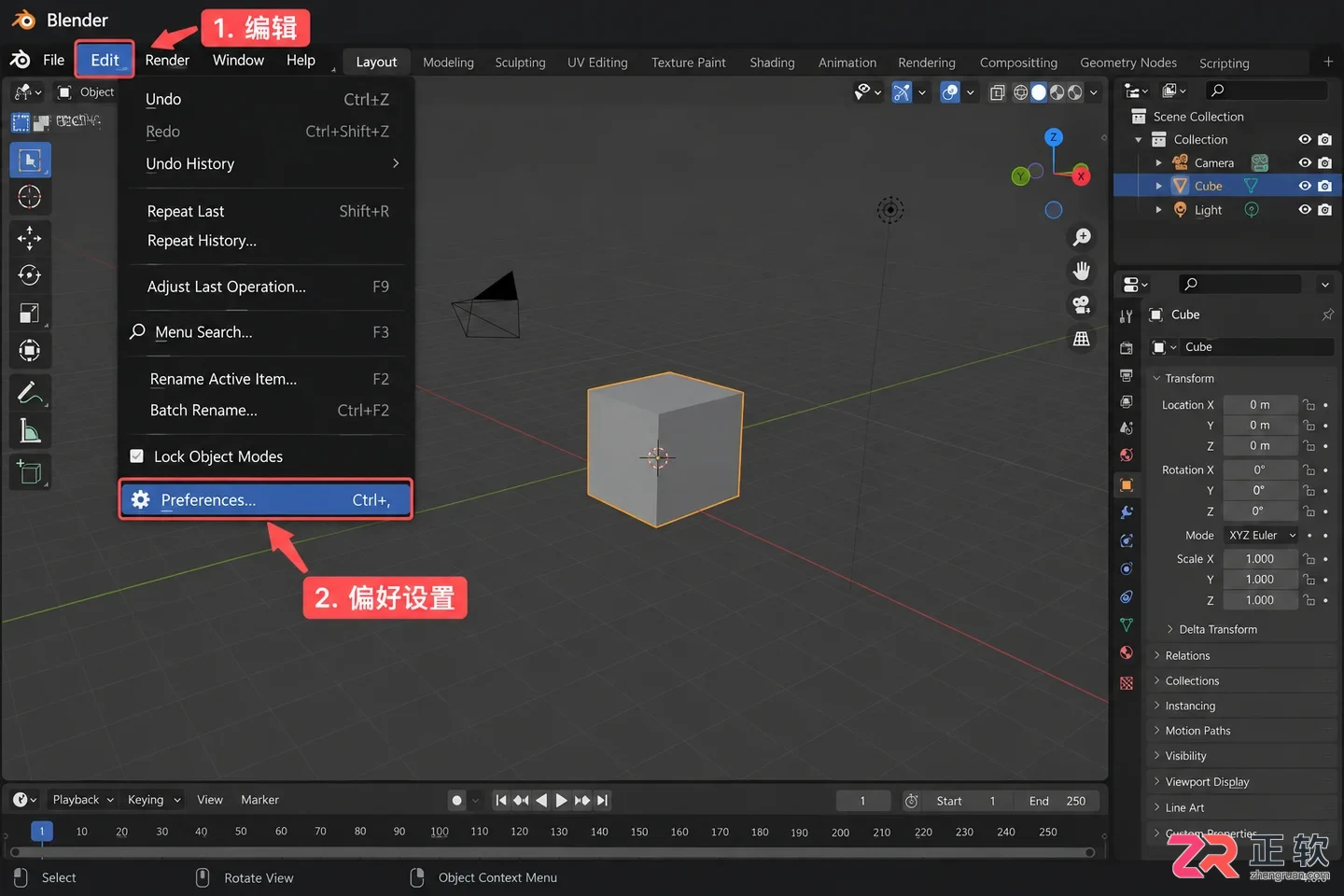Switch to the Sculpting workspace tab
1344x896 pixels.
pos(520,63)
